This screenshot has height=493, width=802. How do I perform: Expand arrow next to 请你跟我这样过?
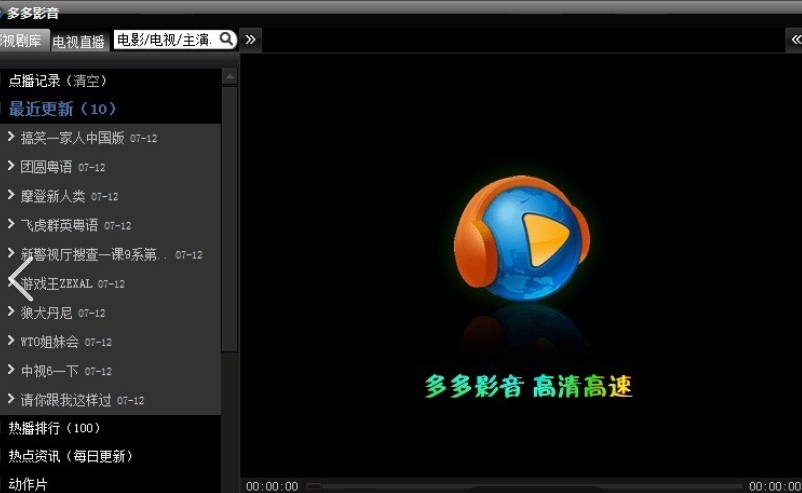tap(11, 398)
